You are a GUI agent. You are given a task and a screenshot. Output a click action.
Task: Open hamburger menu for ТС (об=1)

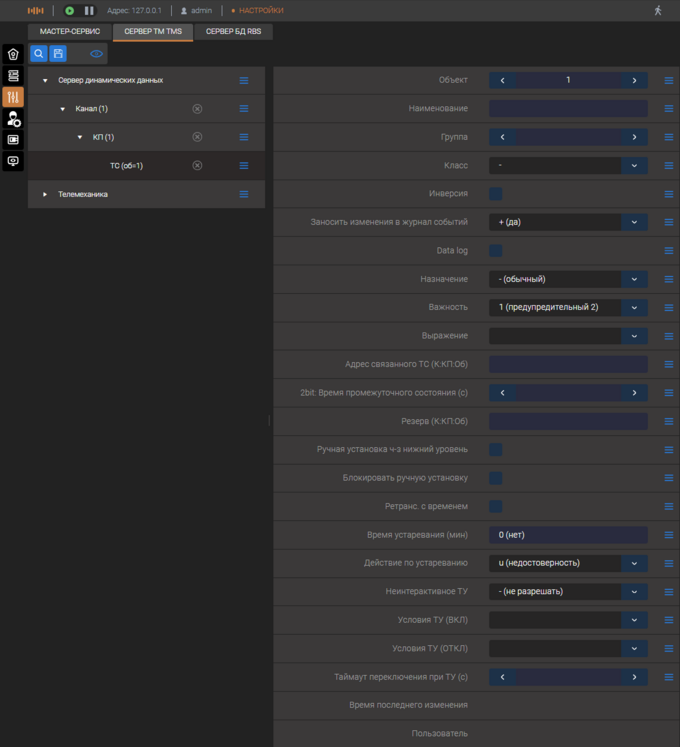click(x=244, y=166)
